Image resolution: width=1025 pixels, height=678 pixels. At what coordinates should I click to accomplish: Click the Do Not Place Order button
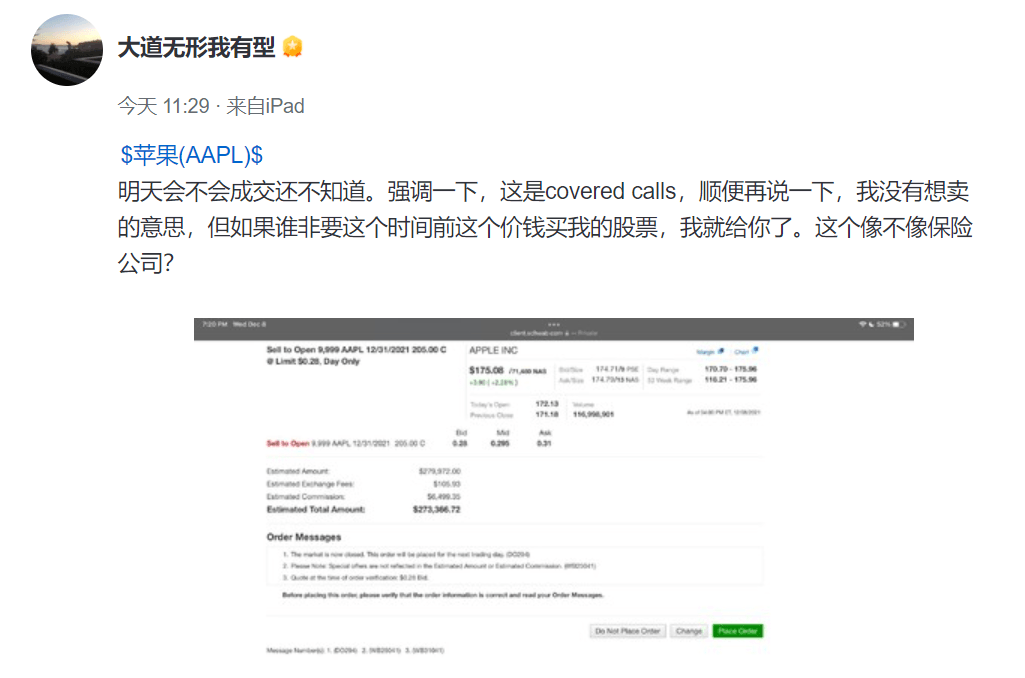click(x=628, y=631)
